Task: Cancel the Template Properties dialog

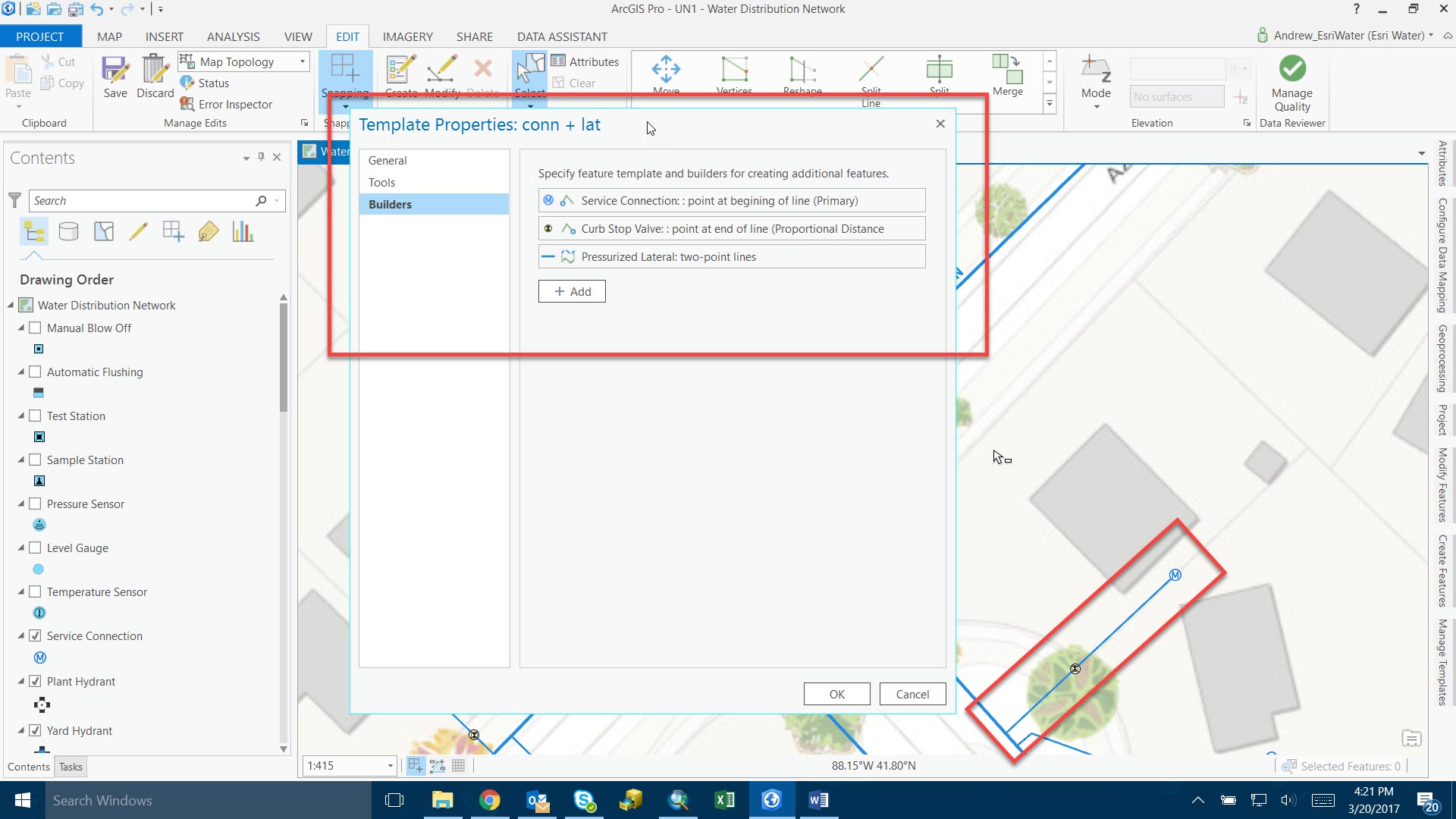Action: tap(912, 694)
